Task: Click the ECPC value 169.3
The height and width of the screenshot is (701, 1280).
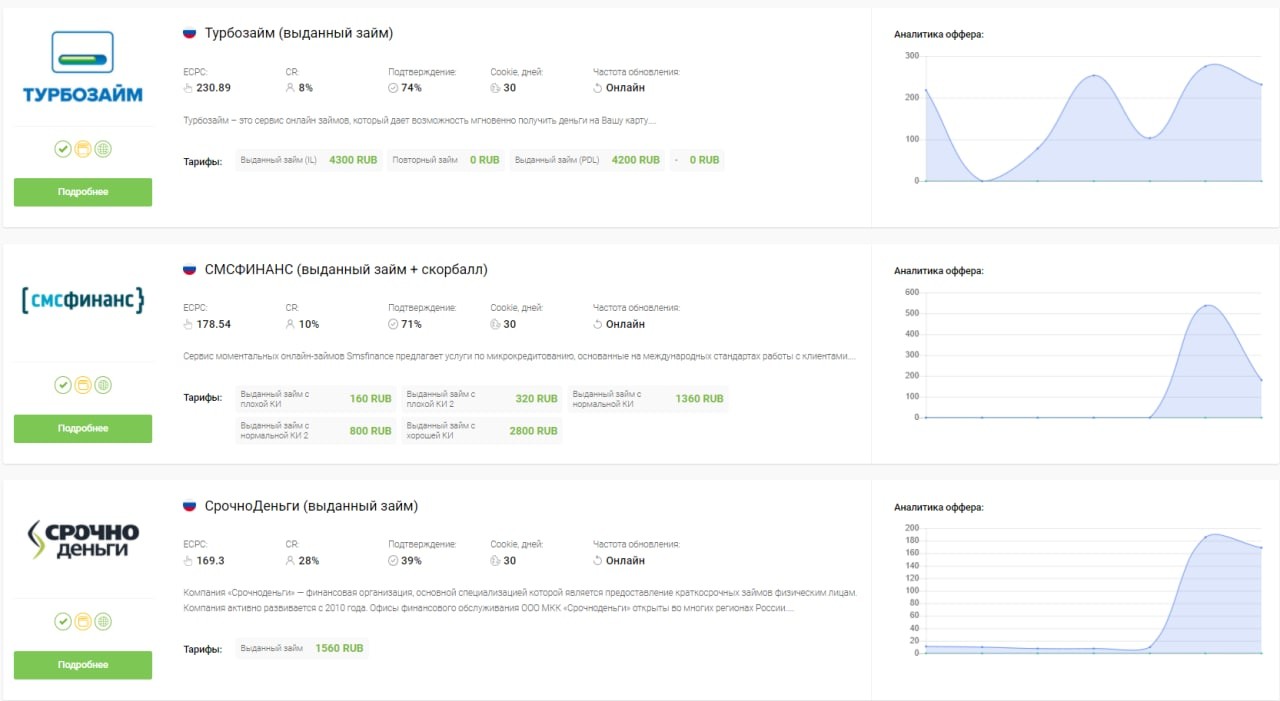Action: (x=211, y=561)
